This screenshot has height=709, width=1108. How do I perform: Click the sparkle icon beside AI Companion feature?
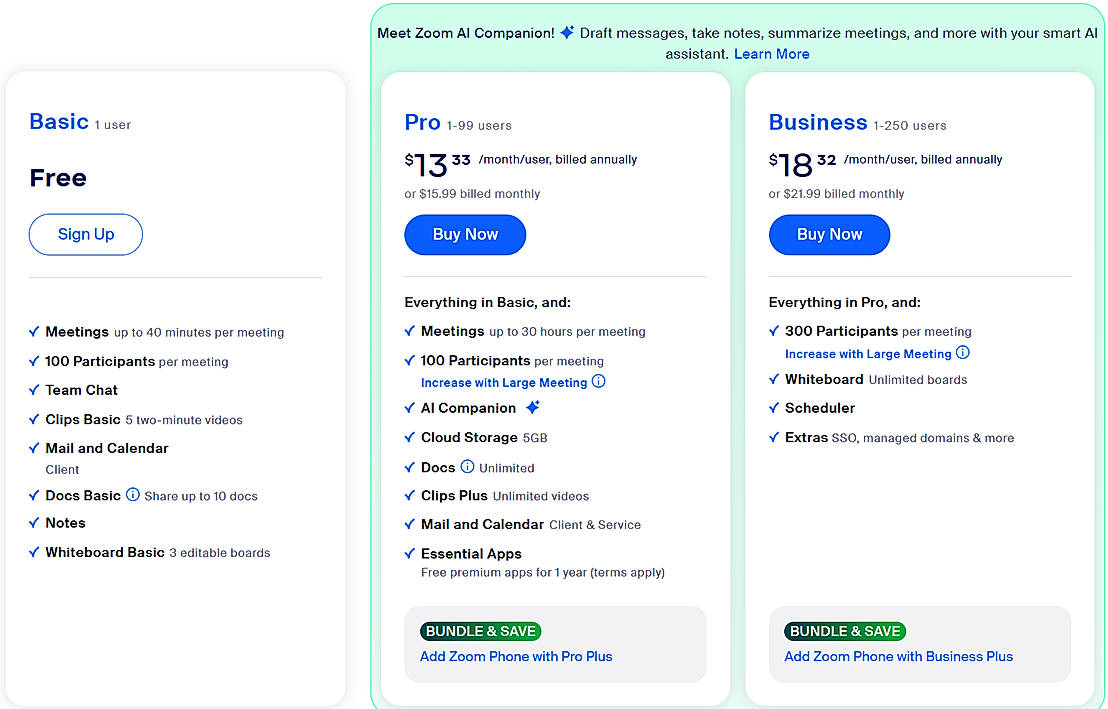533,408
